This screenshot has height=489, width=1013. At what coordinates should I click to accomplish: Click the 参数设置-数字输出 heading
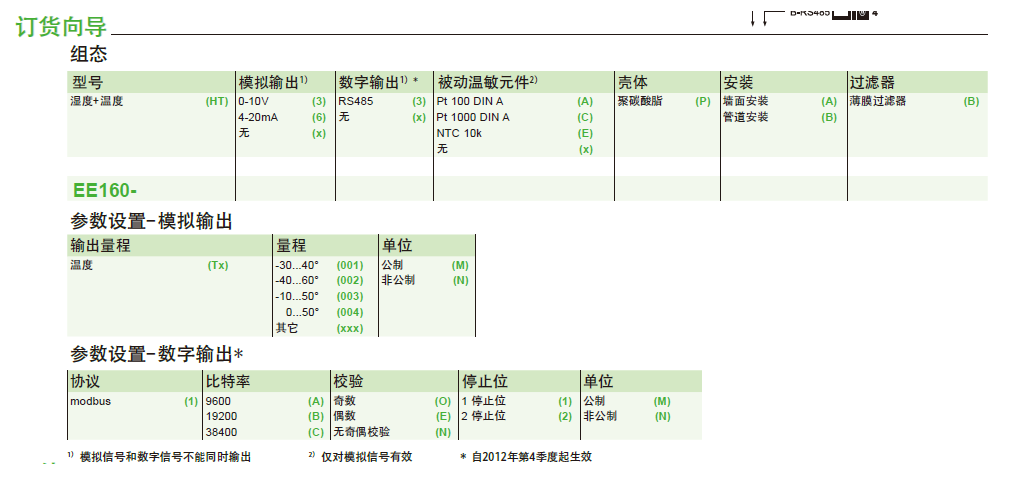156,354
